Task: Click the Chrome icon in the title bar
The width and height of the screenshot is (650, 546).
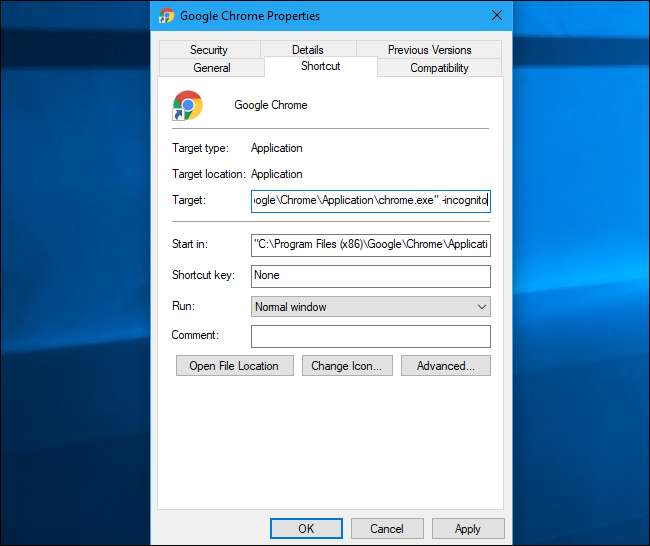Action: pos(167,16)
